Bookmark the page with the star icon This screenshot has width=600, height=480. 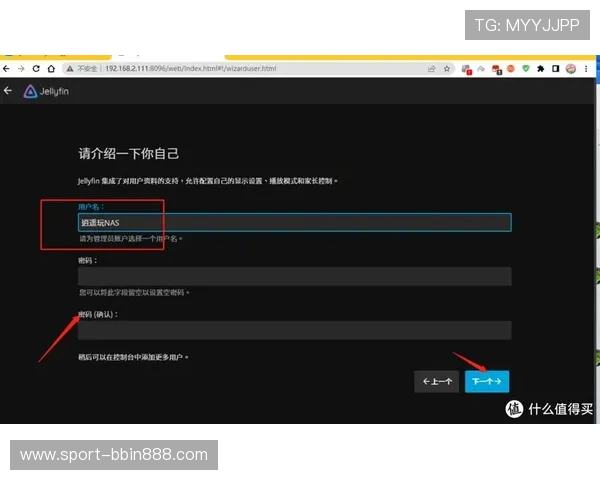tap(447, 69)
